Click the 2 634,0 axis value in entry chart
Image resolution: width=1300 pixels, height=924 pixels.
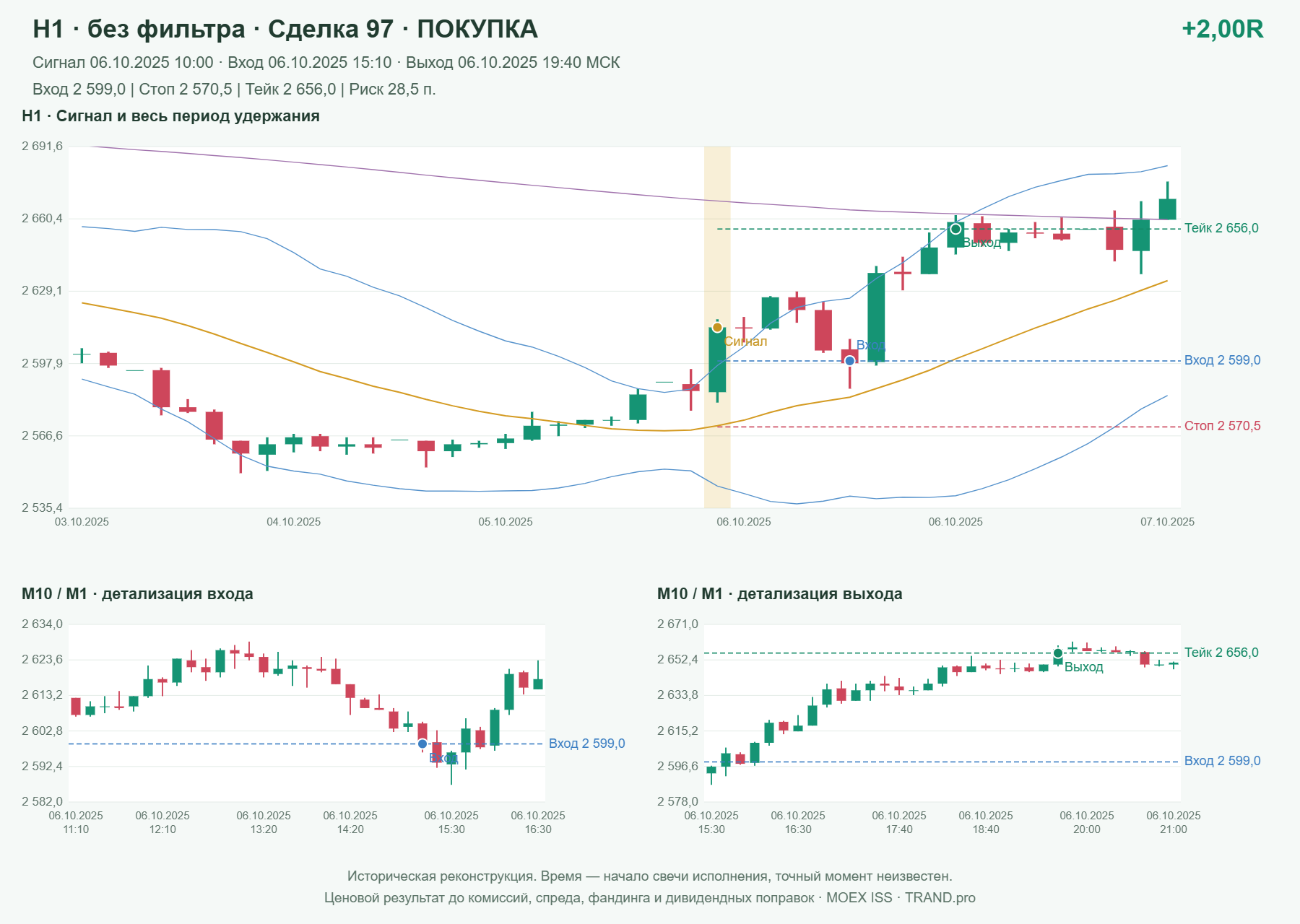[43, 624]
